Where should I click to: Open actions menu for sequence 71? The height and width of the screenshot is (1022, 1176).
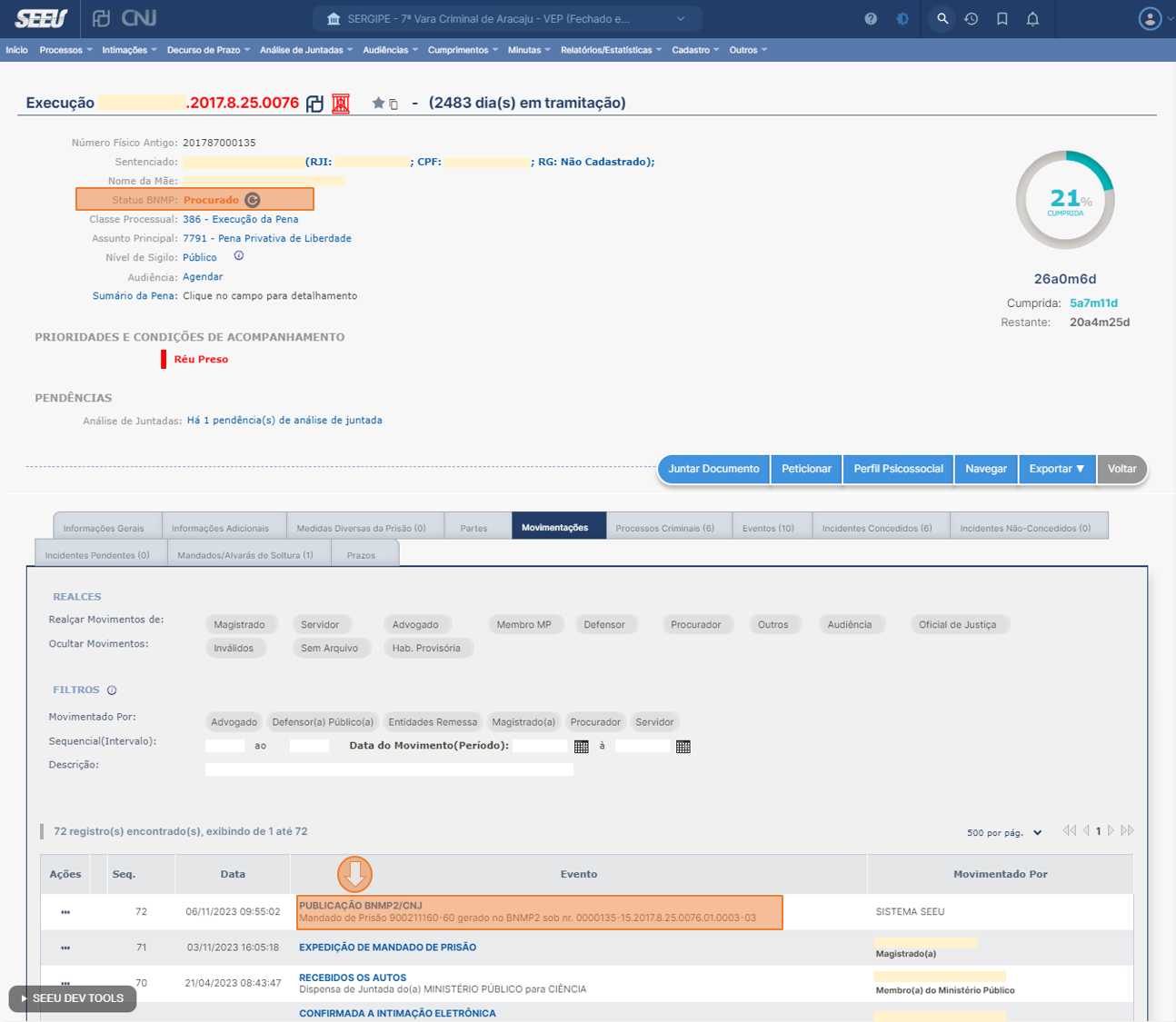(x=65, y=948)
